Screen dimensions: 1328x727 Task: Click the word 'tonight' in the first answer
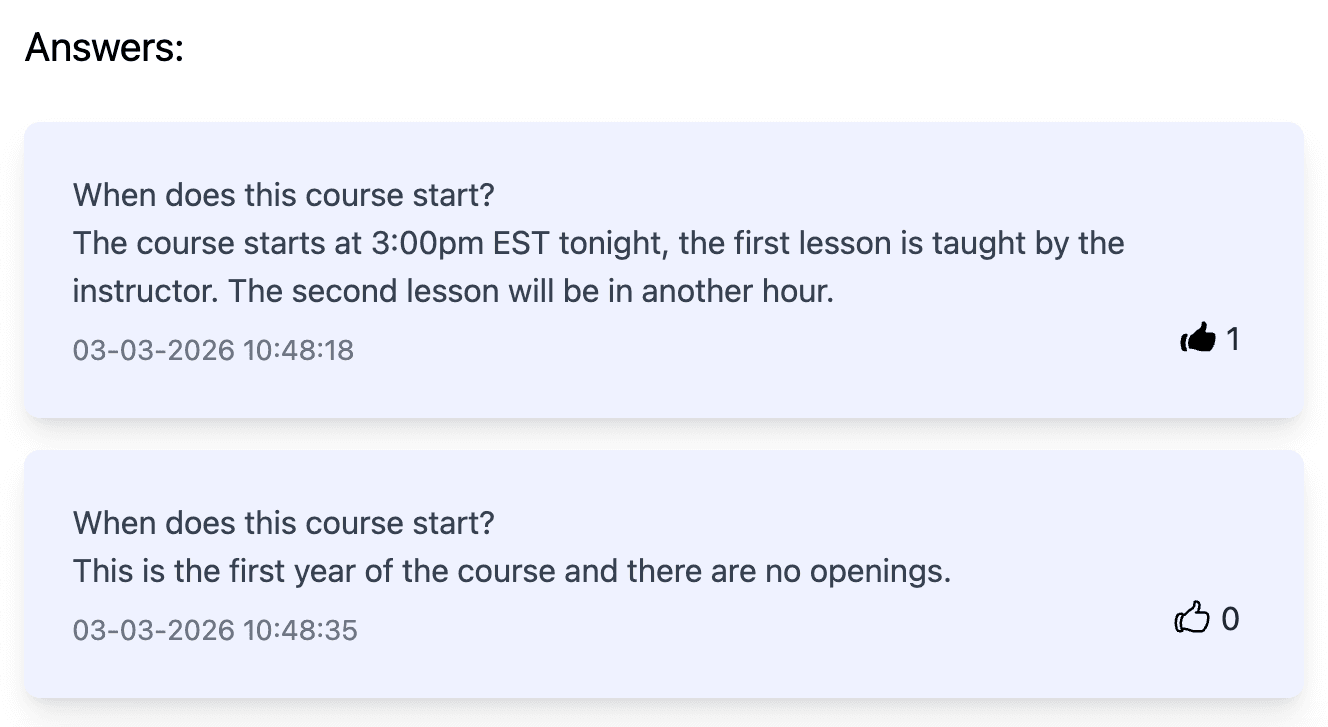[x=611, y=243]
